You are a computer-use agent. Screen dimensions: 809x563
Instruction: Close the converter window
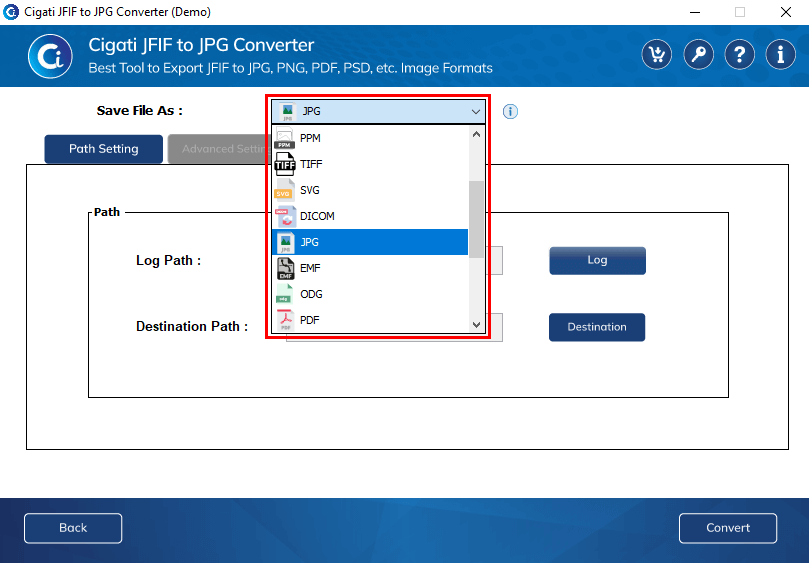(786, 12)
